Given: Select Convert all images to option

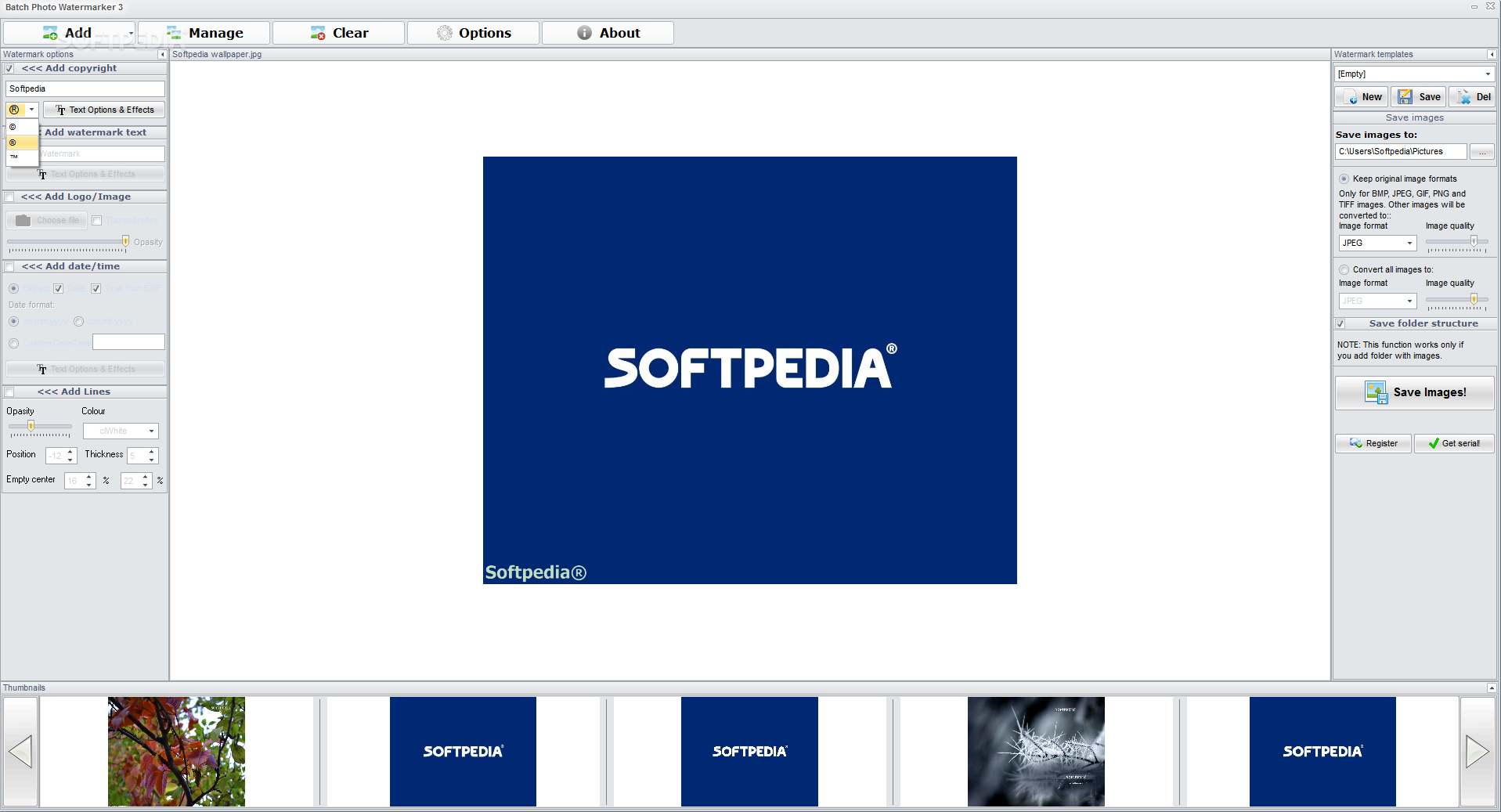Looking at the screenshot, I should click(1344, 270).
